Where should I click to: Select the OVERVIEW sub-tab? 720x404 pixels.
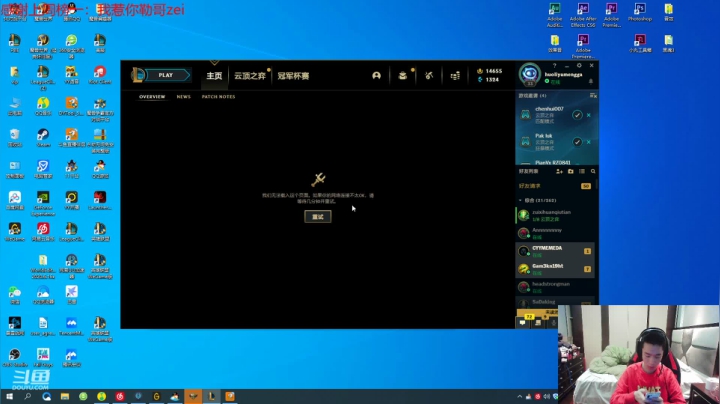[x=152, y=97]
